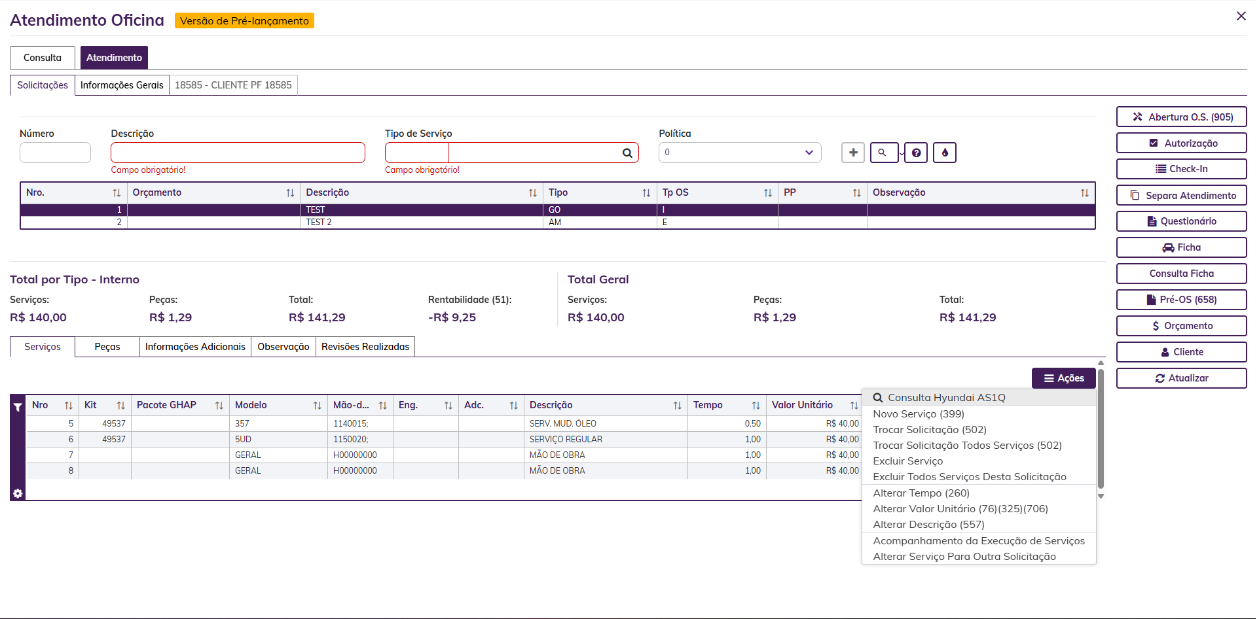Image resolution: width=1258 pixels, height=619 pixels.
Task: Open the Ações dropdown menu
Action: (1064, 378)
